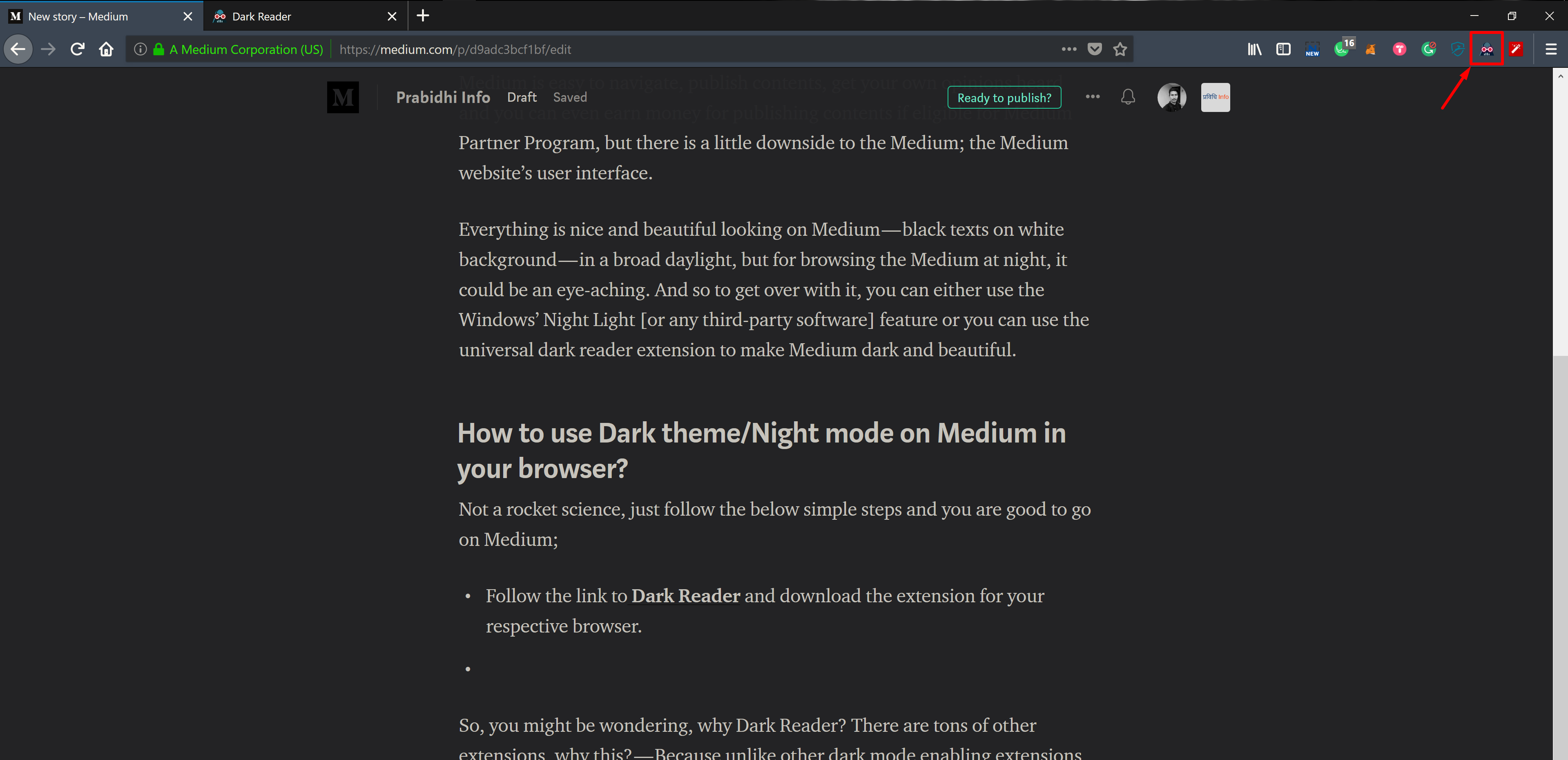Open the Firefox hamburger menu
Screen dimensions: 1568x760
click(1551, 49)
